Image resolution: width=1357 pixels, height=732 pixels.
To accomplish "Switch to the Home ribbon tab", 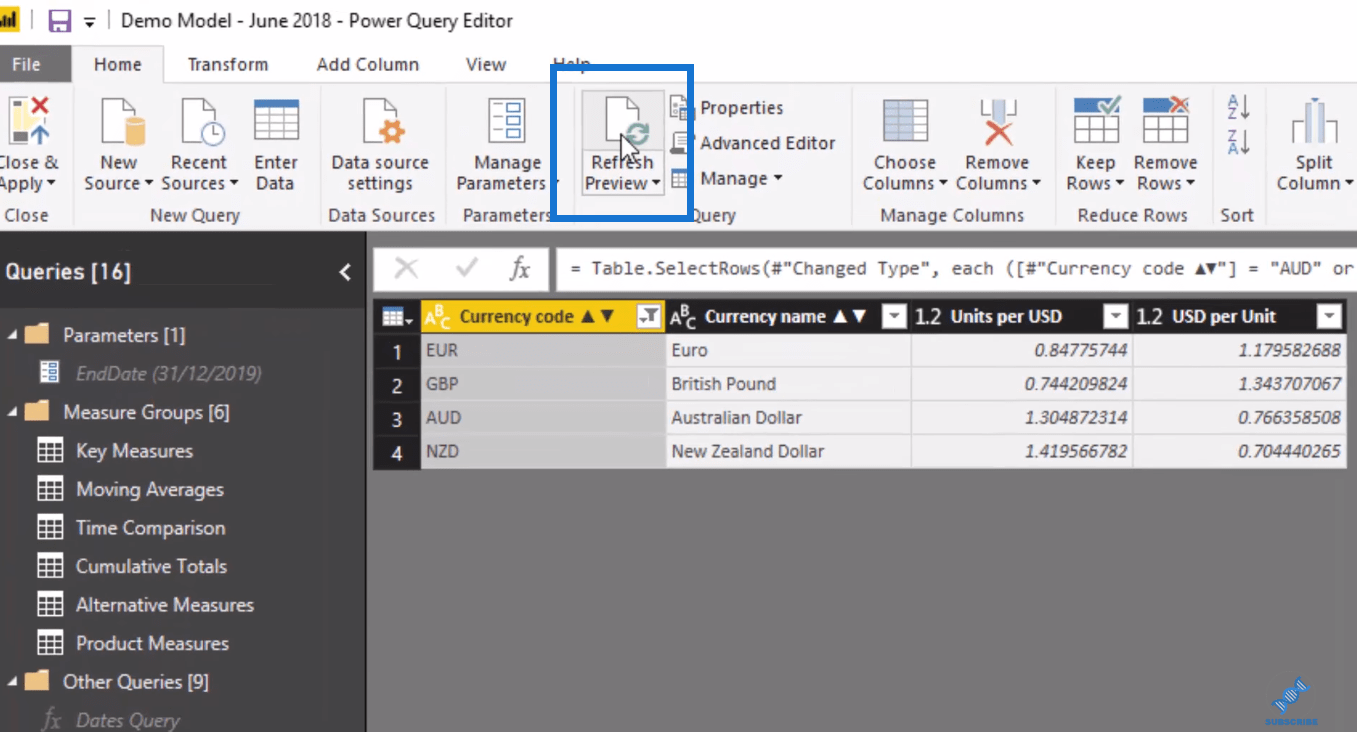I will pyautogui.click(x=118, y=64).
